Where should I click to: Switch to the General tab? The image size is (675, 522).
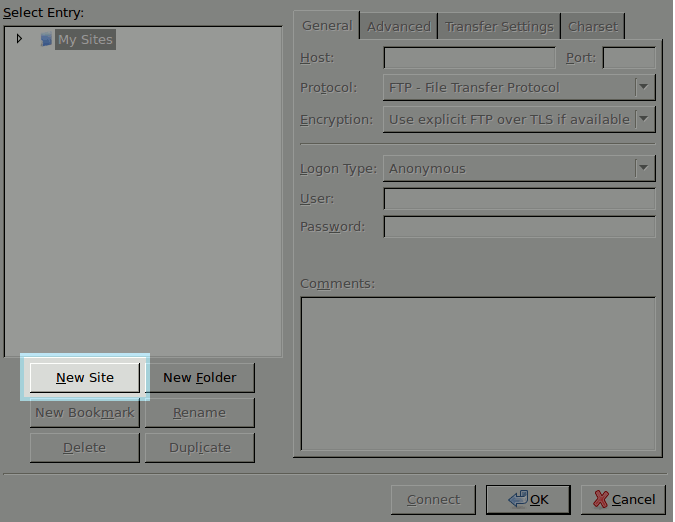[327, 26]
